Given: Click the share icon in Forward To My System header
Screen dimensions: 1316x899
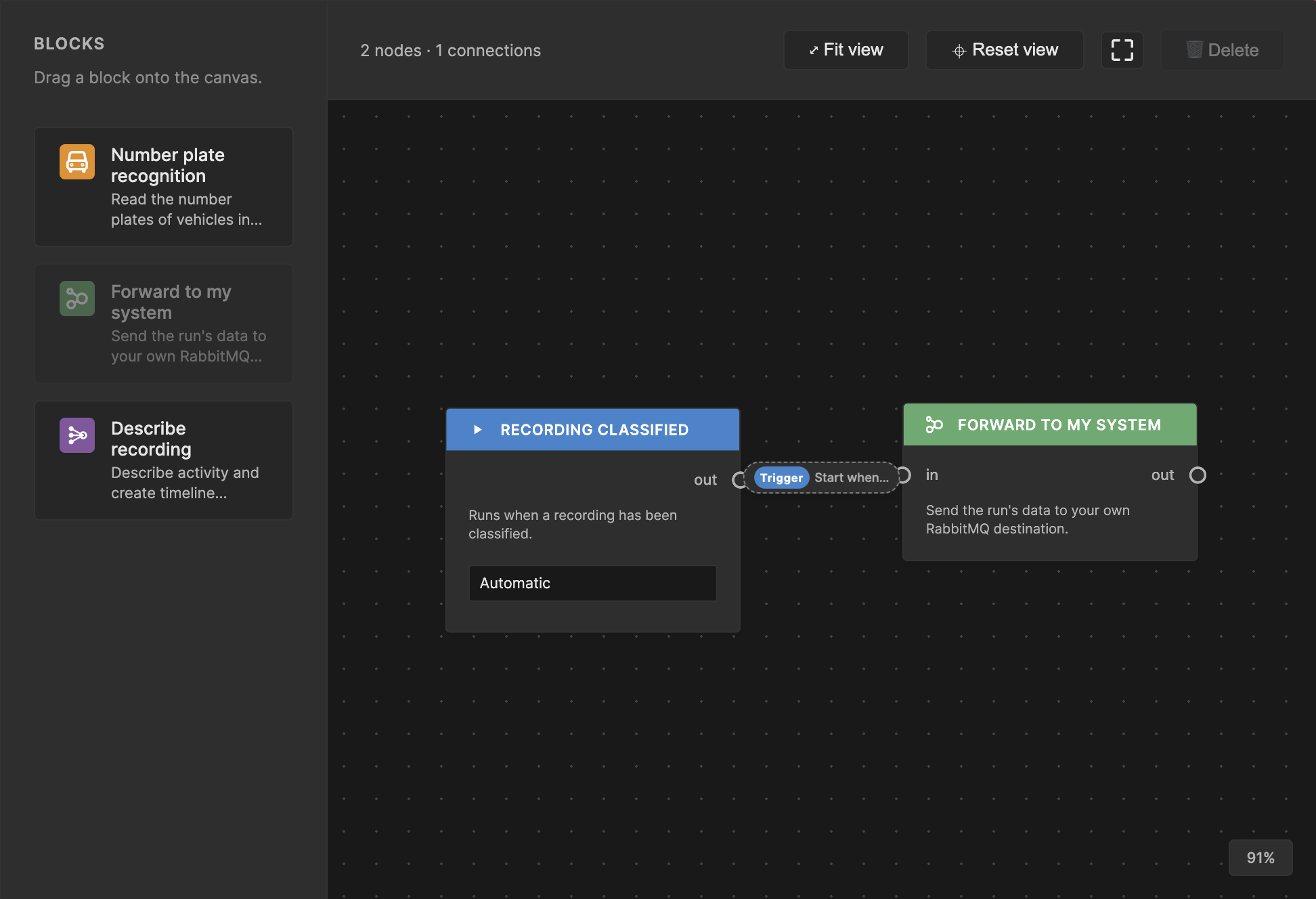Looking at the screenshot, I should click(x=934, y=425).
